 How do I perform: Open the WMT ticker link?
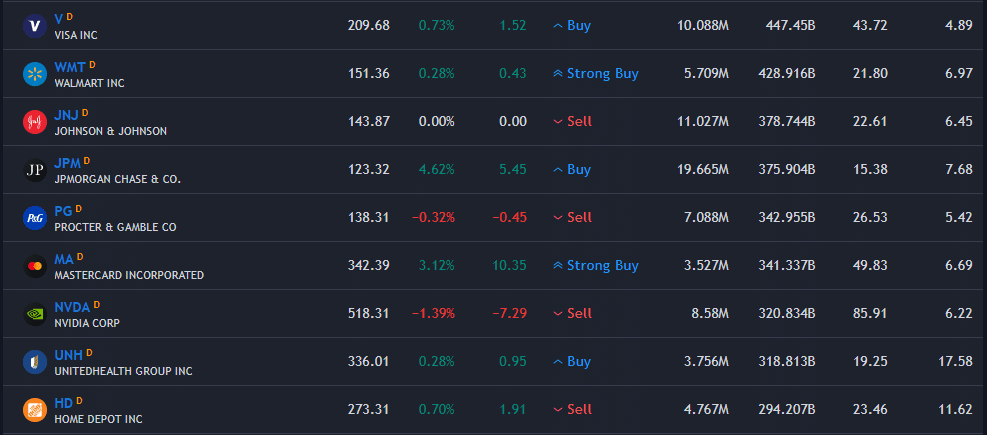pyautogui.click(x=69, y=66)
